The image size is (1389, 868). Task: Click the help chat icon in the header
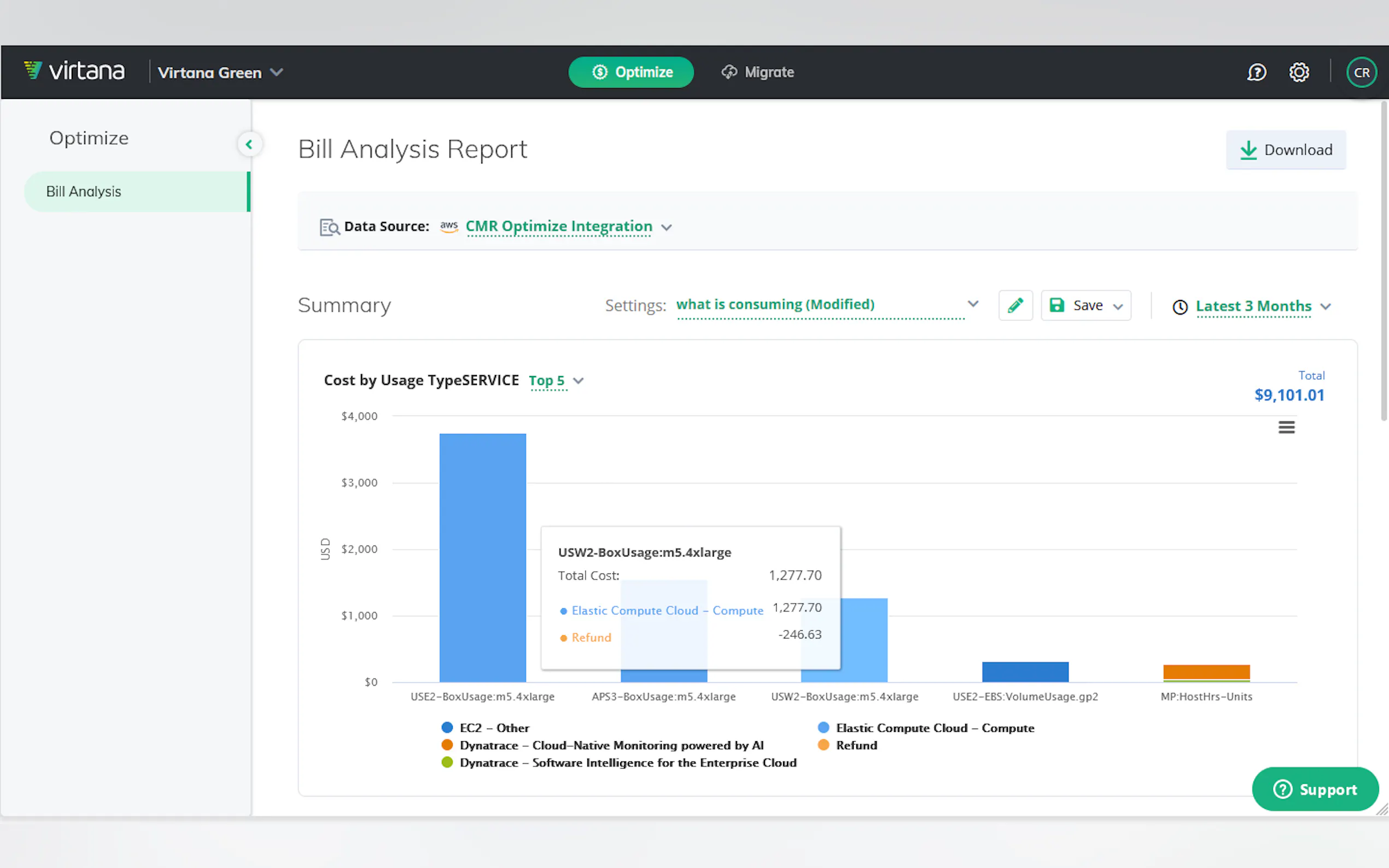coord(1256,72)
